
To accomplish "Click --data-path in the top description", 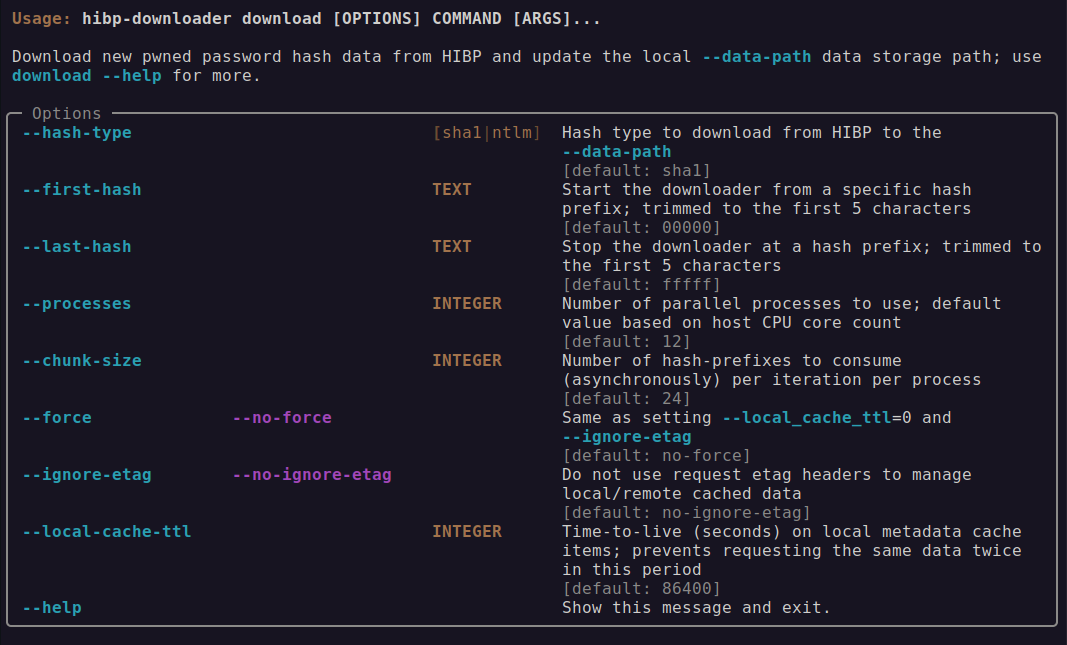I will tap(757, 57).
